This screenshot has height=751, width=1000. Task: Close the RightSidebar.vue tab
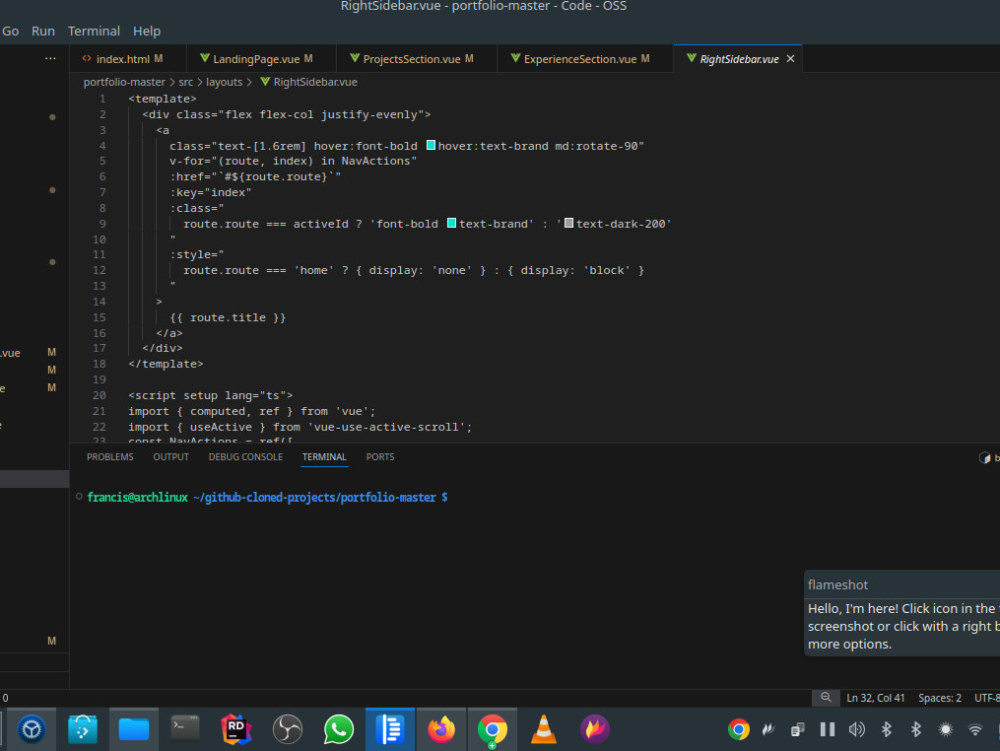[790, 59]
